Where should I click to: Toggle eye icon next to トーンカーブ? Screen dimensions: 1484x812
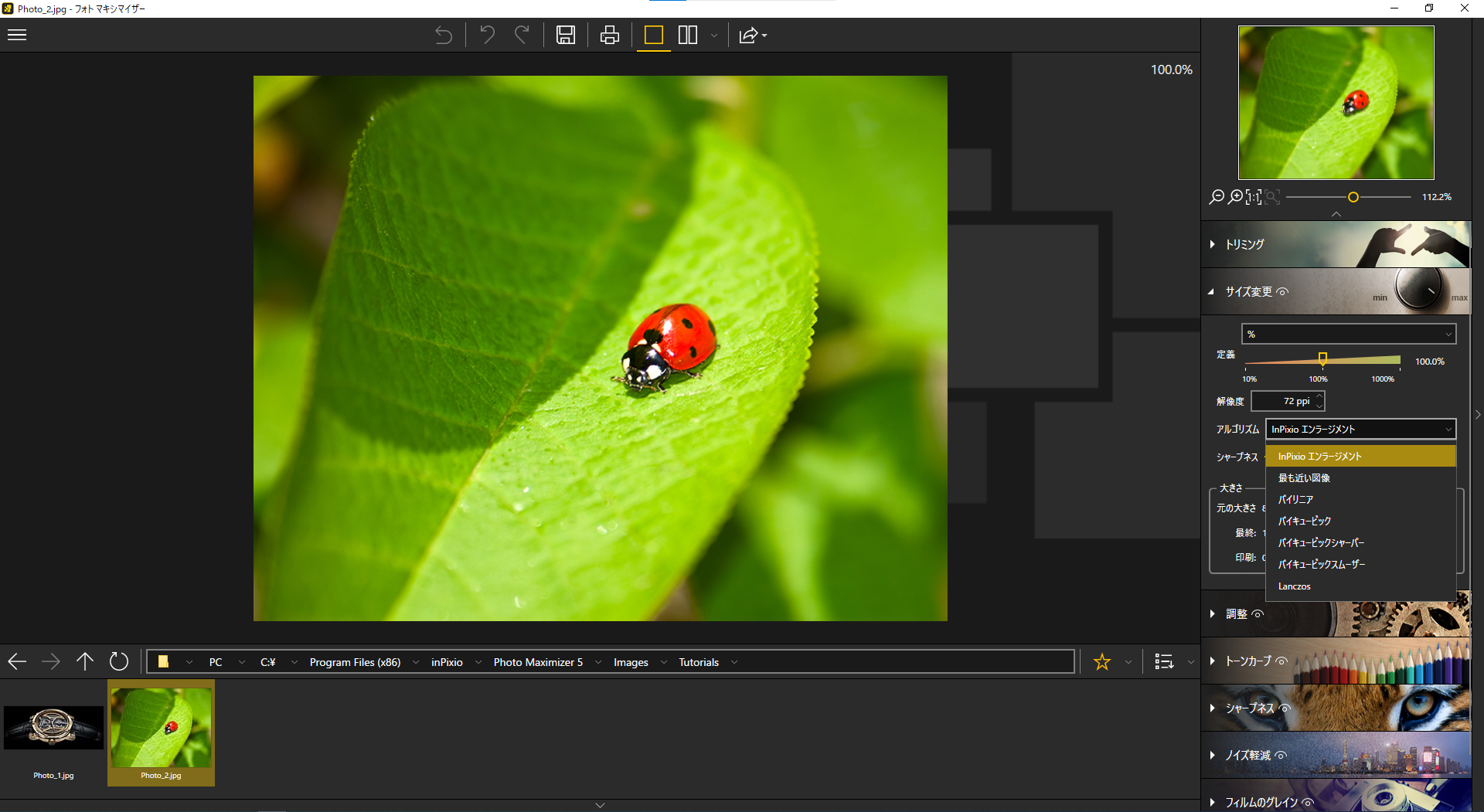click(1281, 661)
